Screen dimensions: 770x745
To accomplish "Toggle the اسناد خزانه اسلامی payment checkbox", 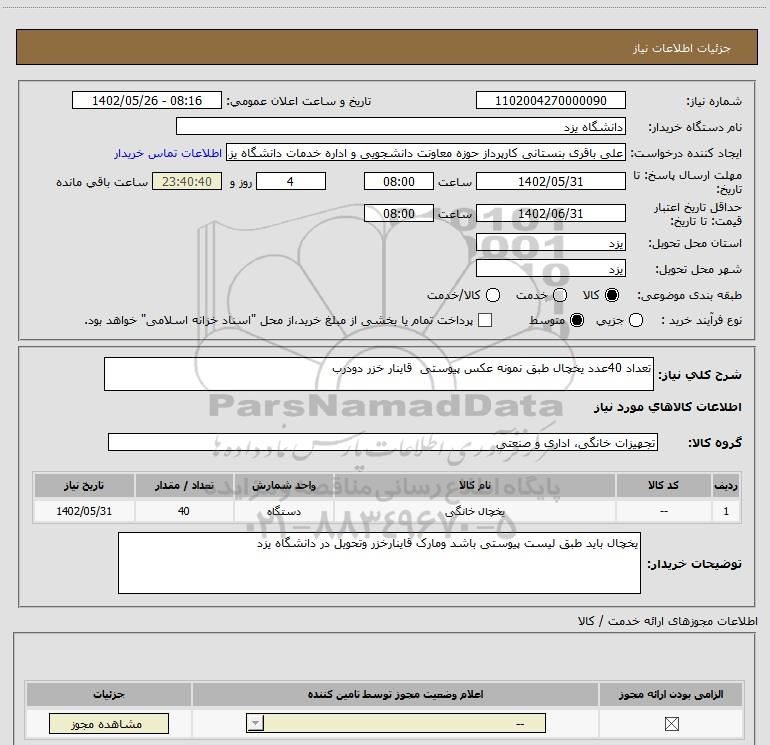I will coord(485,320).
